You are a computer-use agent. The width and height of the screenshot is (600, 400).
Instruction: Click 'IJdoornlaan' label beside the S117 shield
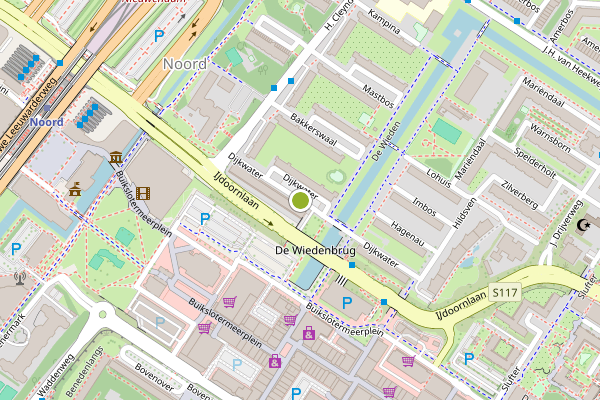[461, 305]
